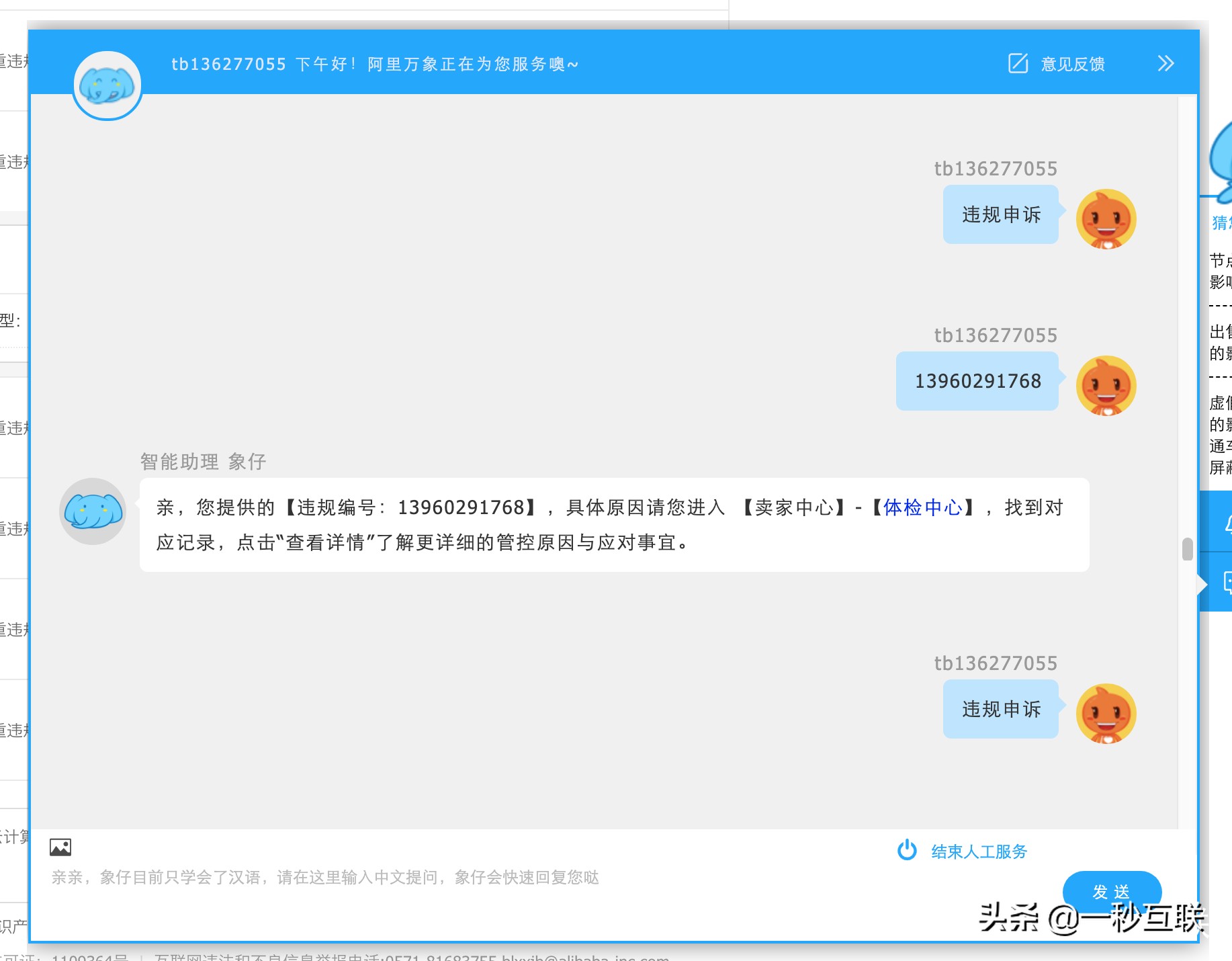Collapse the chat window using the double chevron
The height and width of the screenshot is (961, 1232).
coord(1165,63)
